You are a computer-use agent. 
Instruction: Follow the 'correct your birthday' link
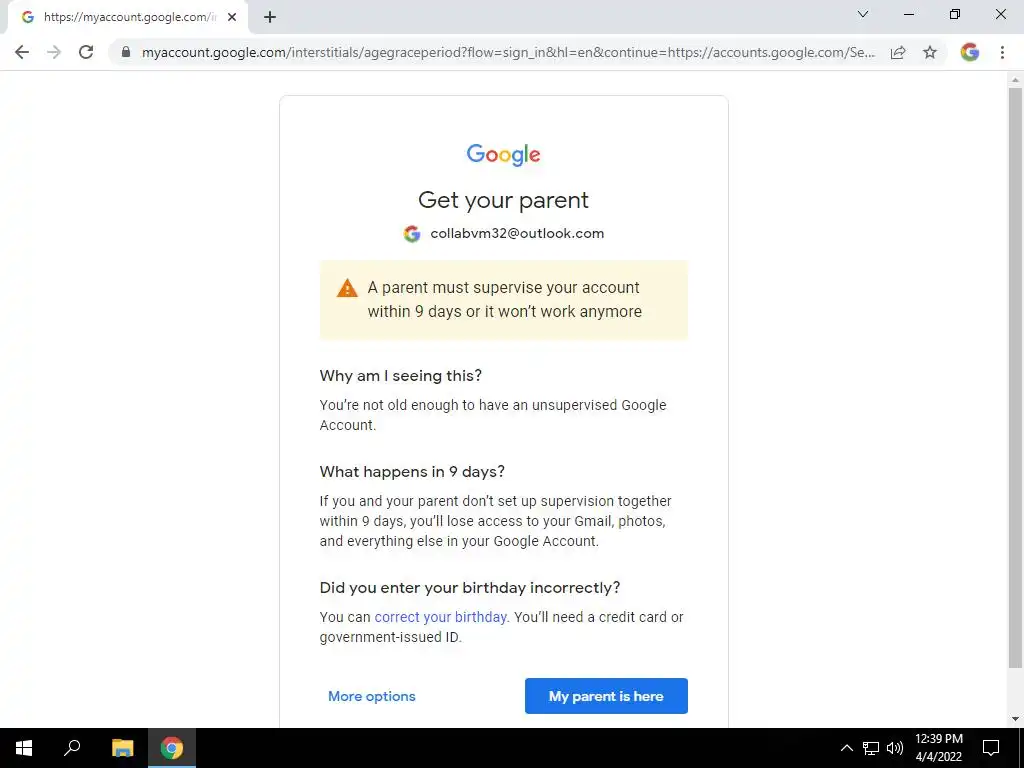440,617
